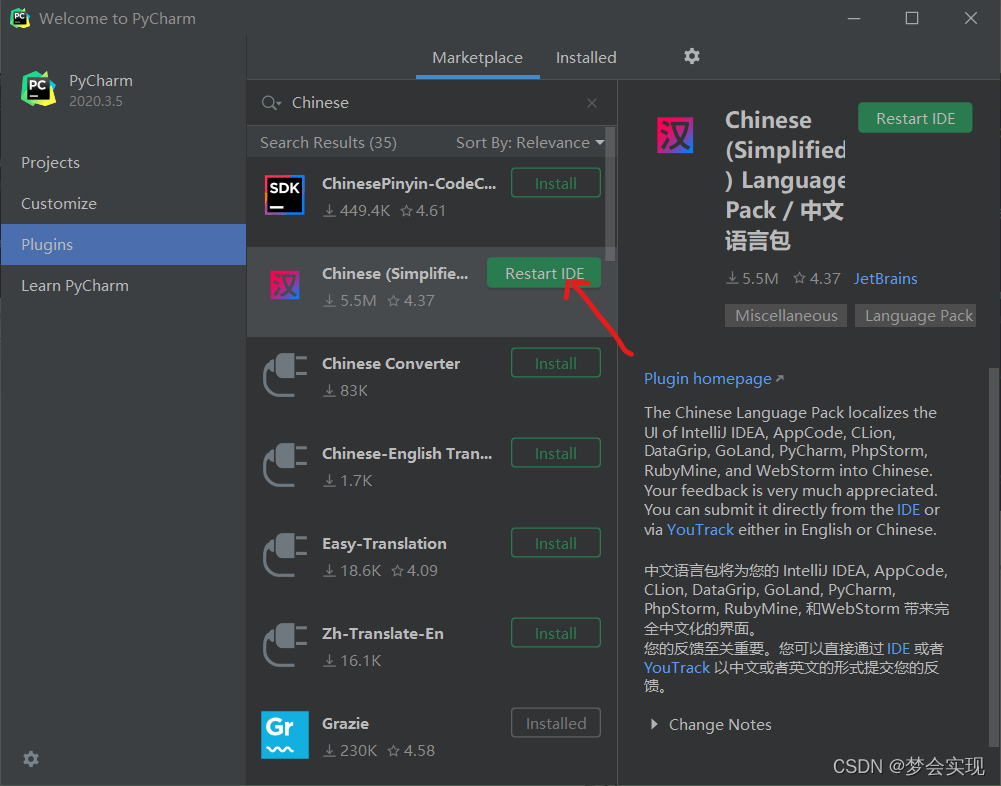1001x786 pixels.
Task: Clear the Chinese search text with X
Action: click(x=592, y=103)
